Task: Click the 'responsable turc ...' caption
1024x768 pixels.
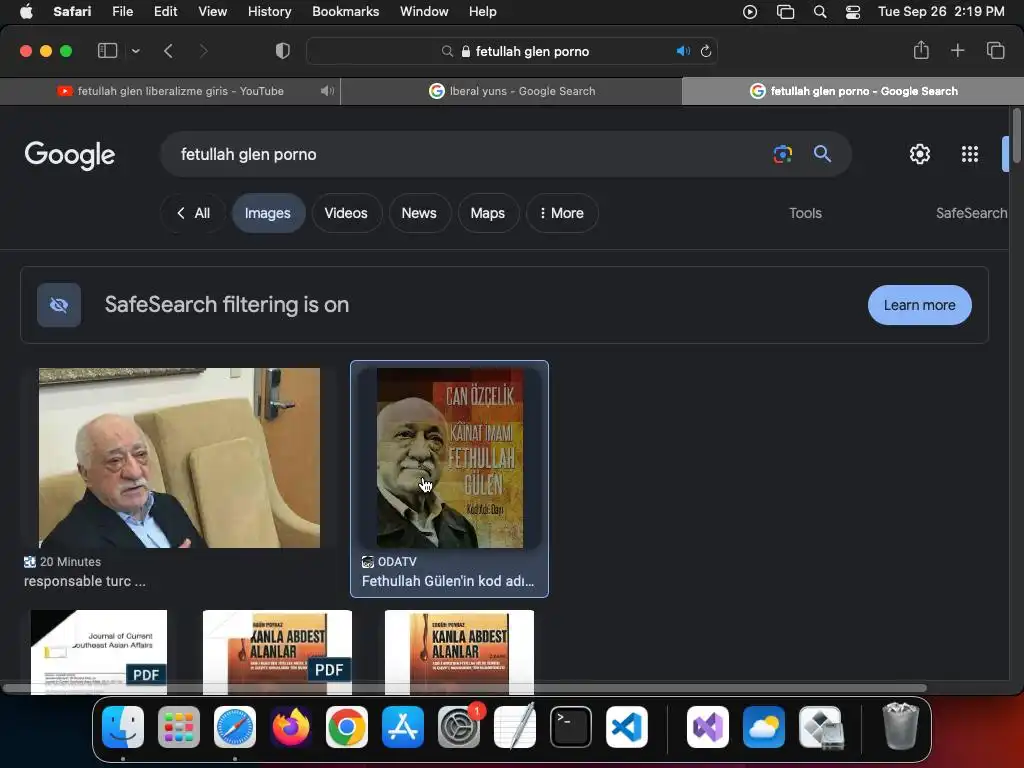Action: coord(85,581)
